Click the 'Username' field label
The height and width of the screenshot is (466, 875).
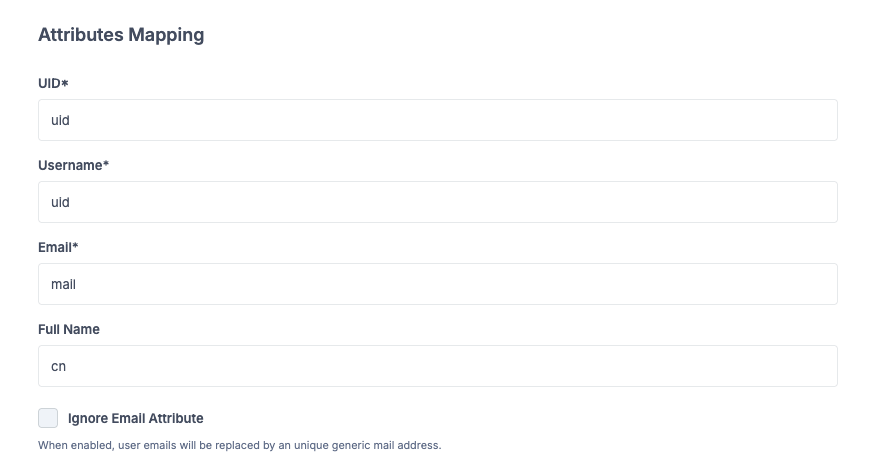(70, 165)
